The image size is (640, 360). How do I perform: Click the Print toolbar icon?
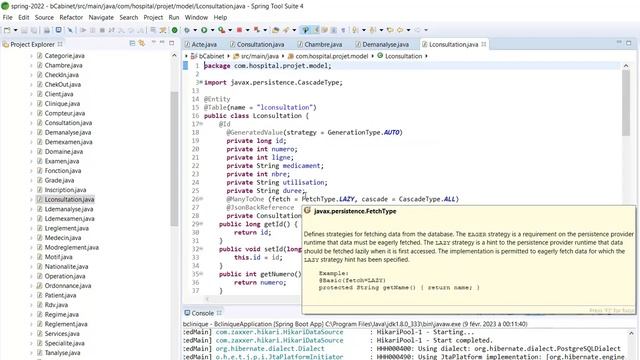[47, 30]
